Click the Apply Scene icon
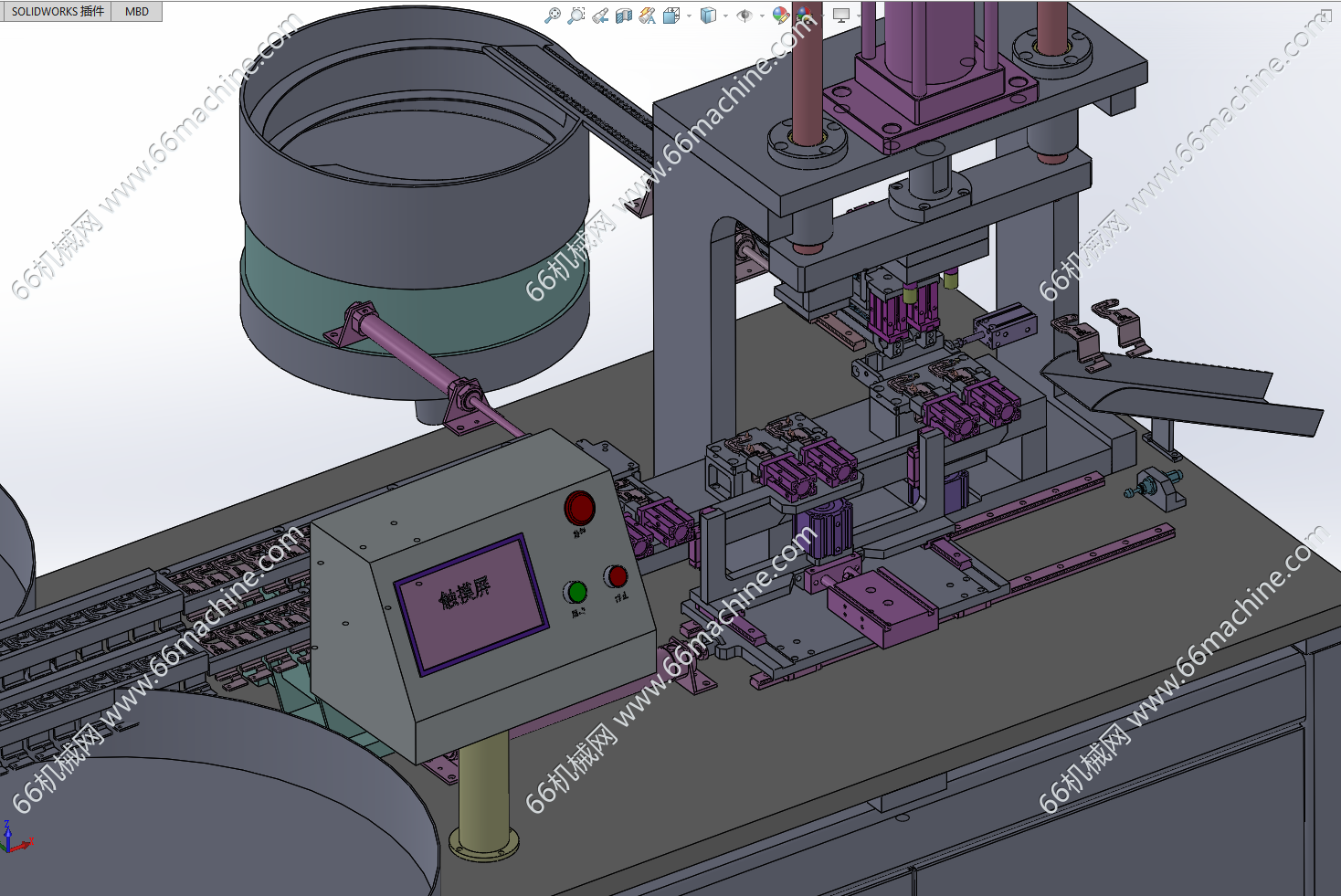1341x896 pixels. point(804,15)
